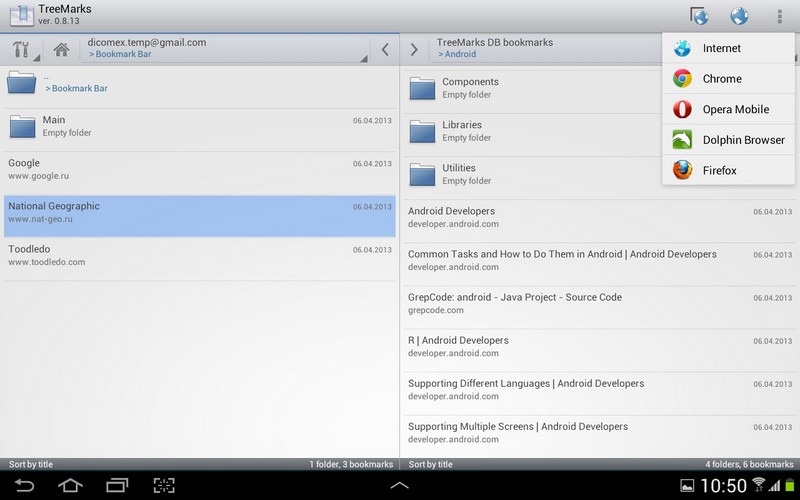The height and width of the screenshot is (500, 800).
Task: Tap the Main folder icon
Action: (x=23, y=126)
